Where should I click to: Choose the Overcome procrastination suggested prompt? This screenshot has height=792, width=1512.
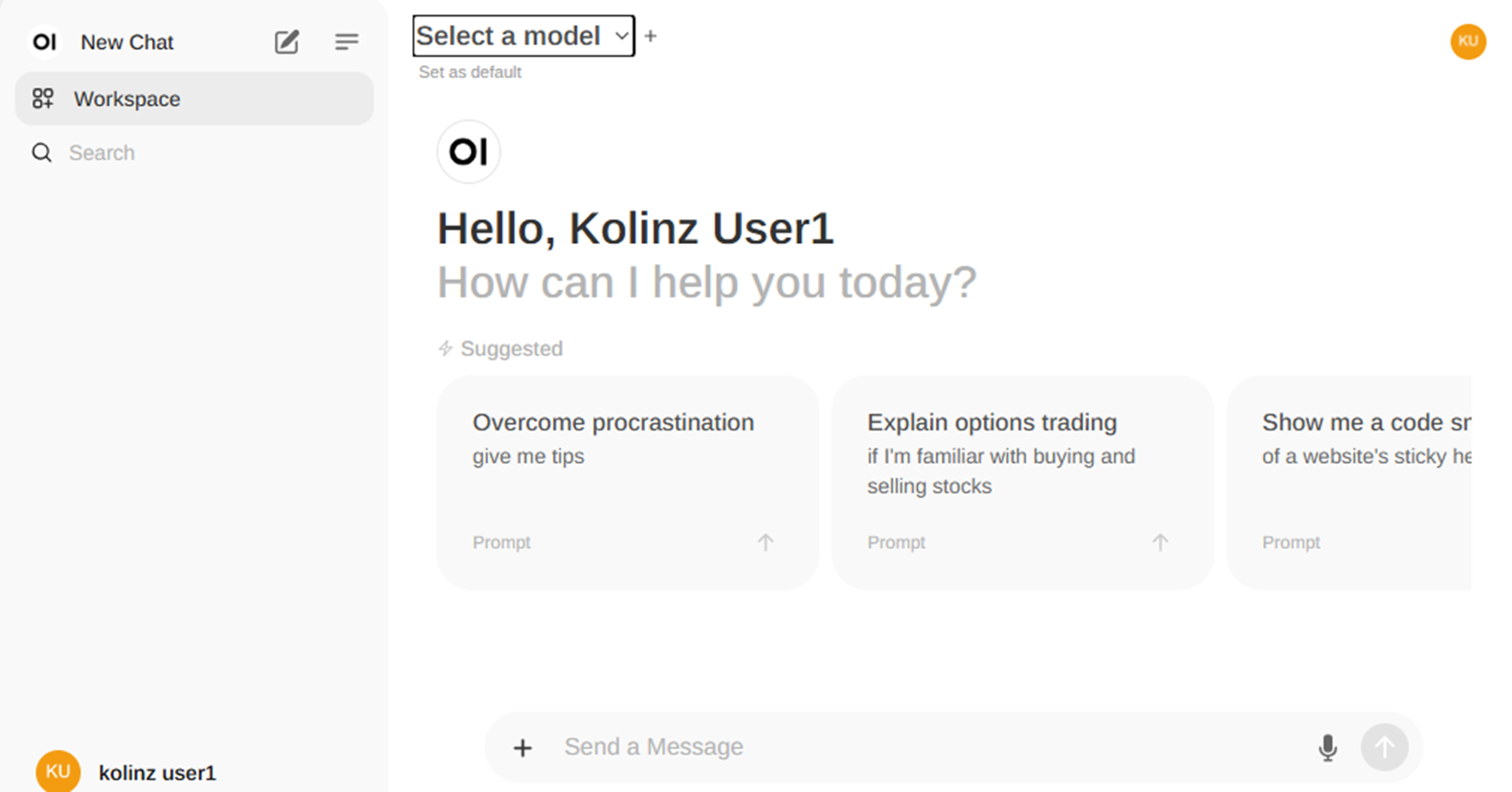628,482
